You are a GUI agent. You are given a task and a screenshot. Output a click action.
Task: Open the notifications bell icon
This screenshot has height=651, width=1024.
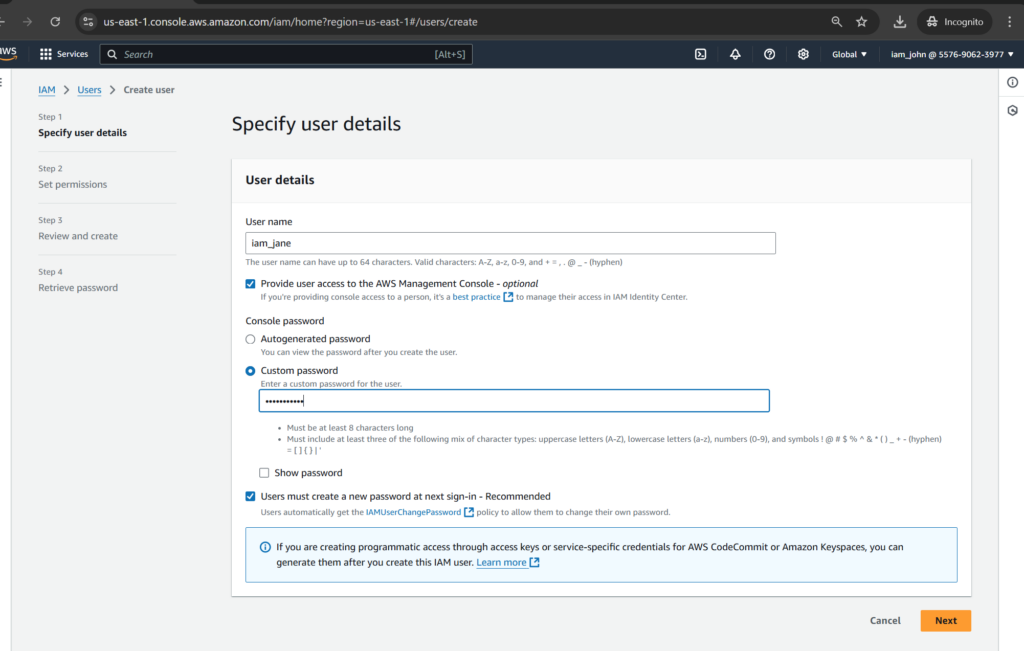point(735,54)
